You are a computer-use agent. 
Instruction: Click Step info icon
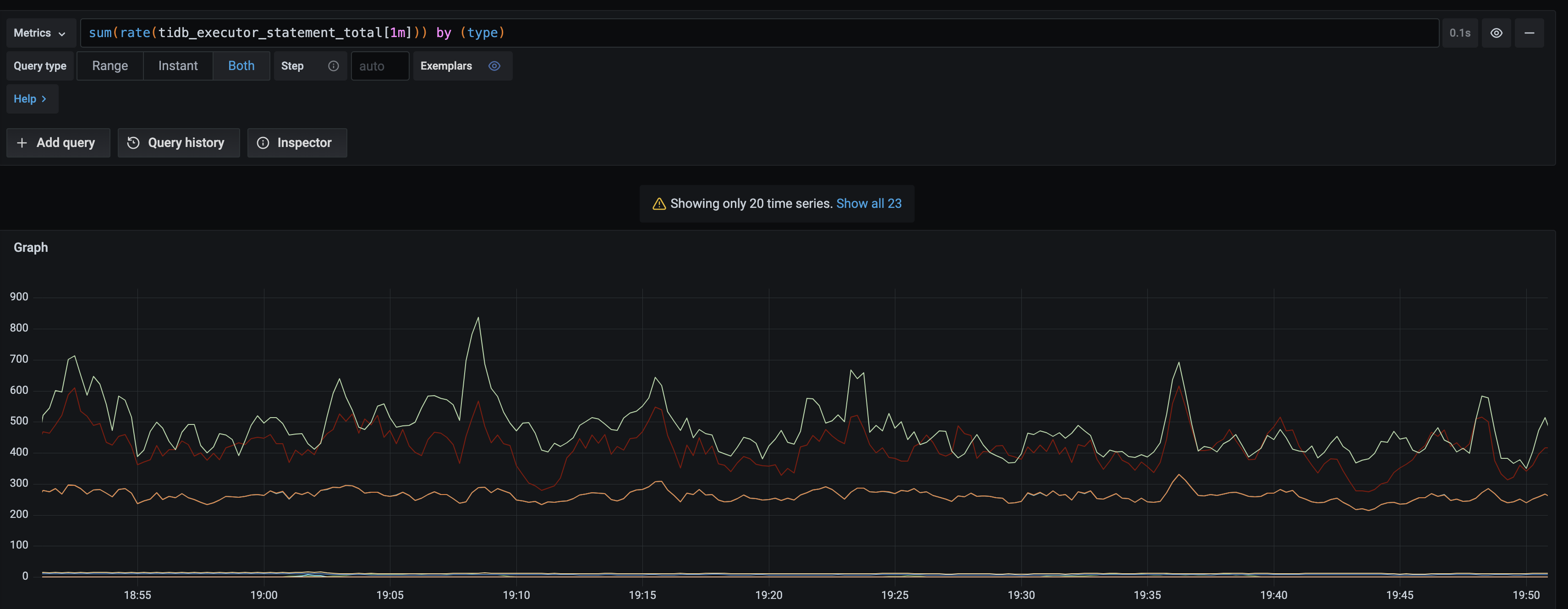pyautogui.click(x=333, y=65)
